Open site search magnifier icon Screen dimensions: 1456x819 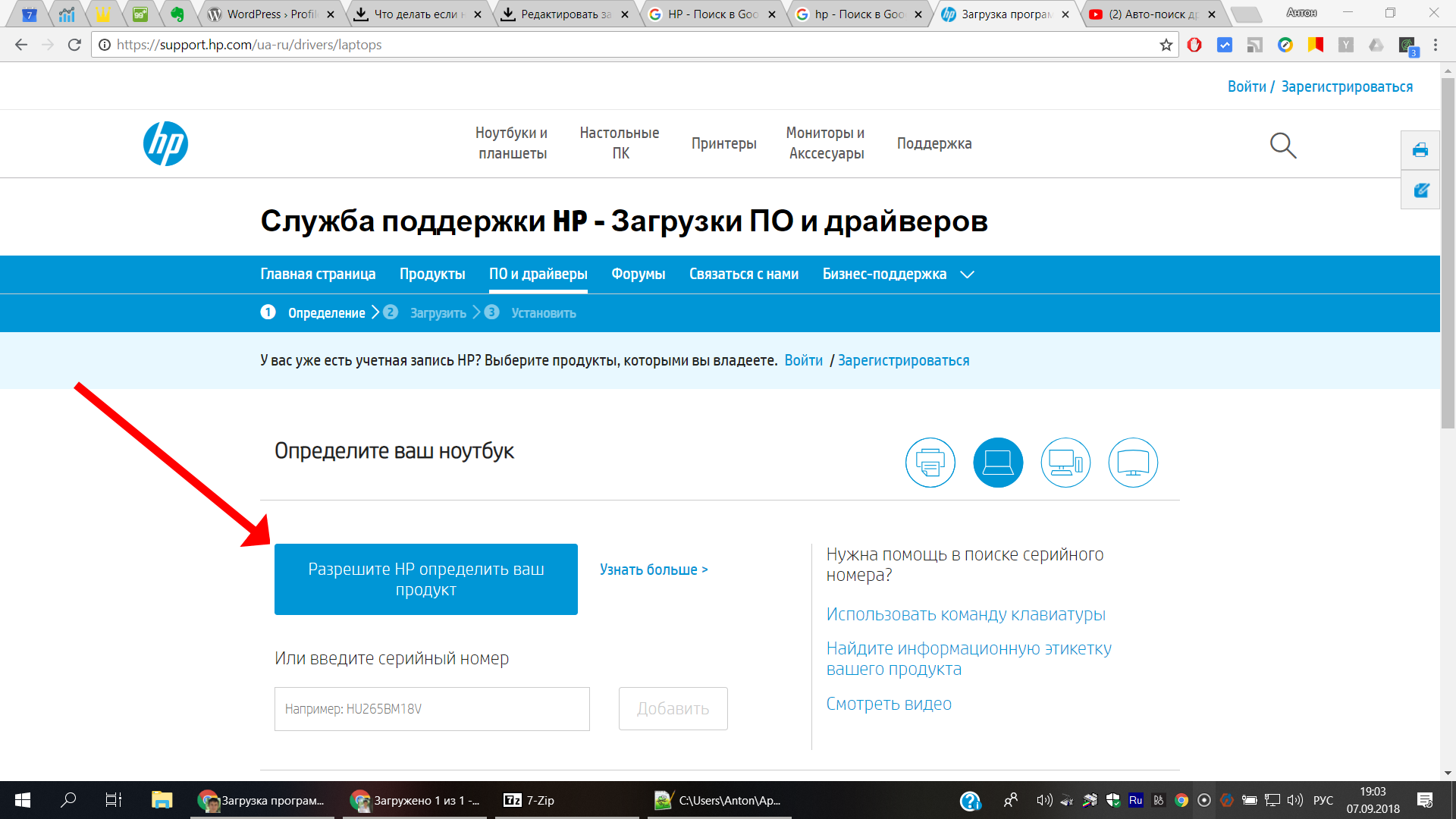point(1283,145)
